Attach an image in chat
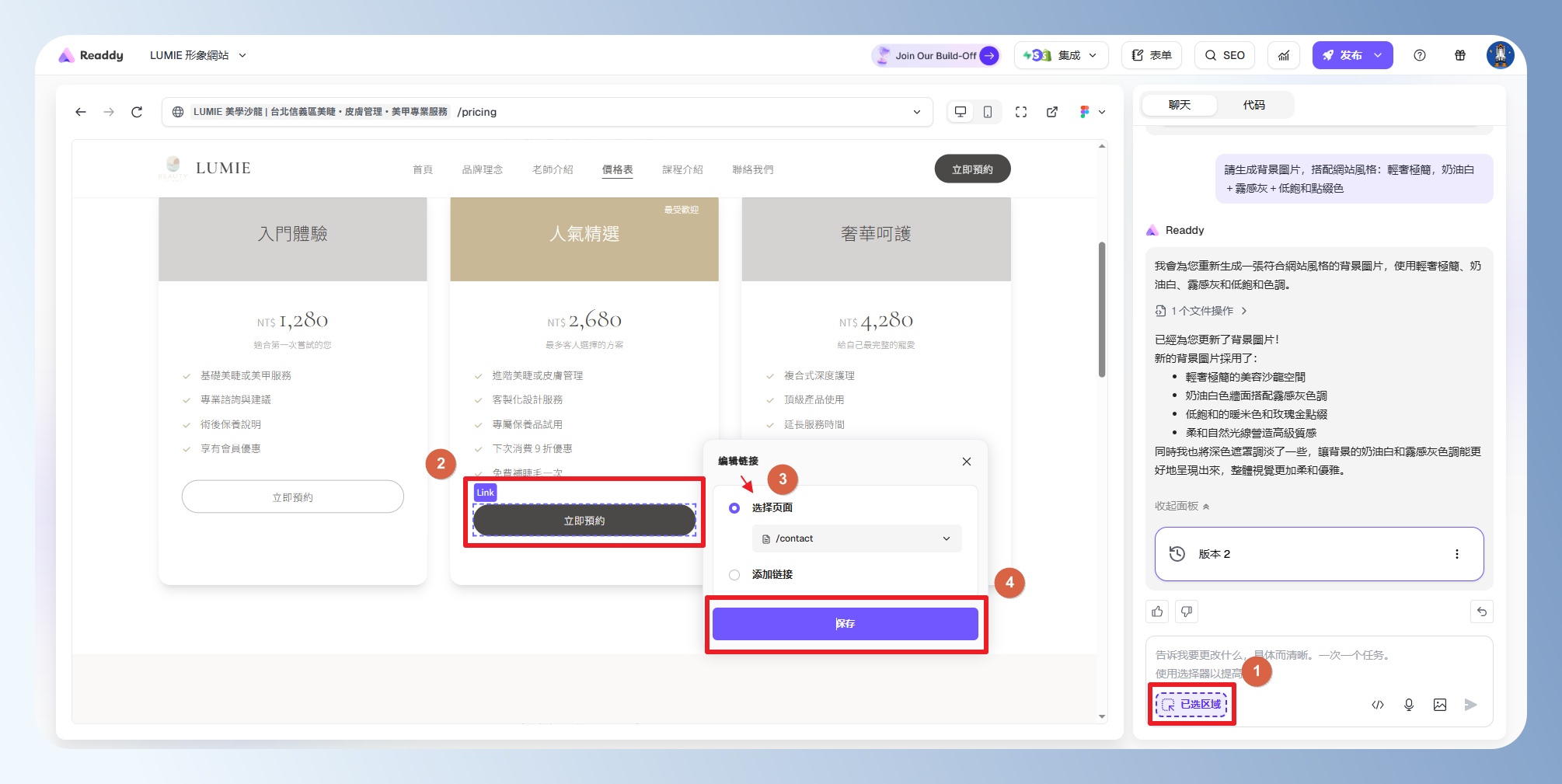1562x784 pixels. coord(1439,705)
